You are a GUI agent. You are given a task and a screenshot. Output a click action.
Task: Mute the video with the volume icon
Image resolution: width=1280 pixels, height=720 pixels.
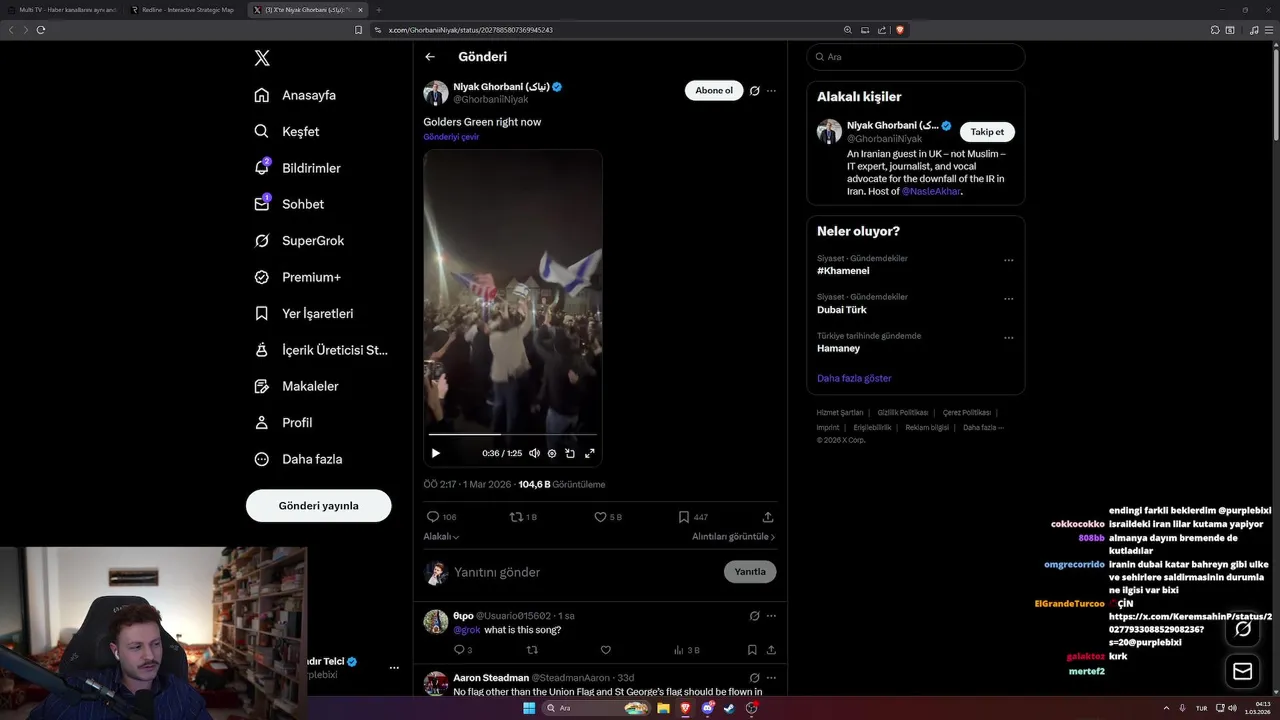pos(534,453)
